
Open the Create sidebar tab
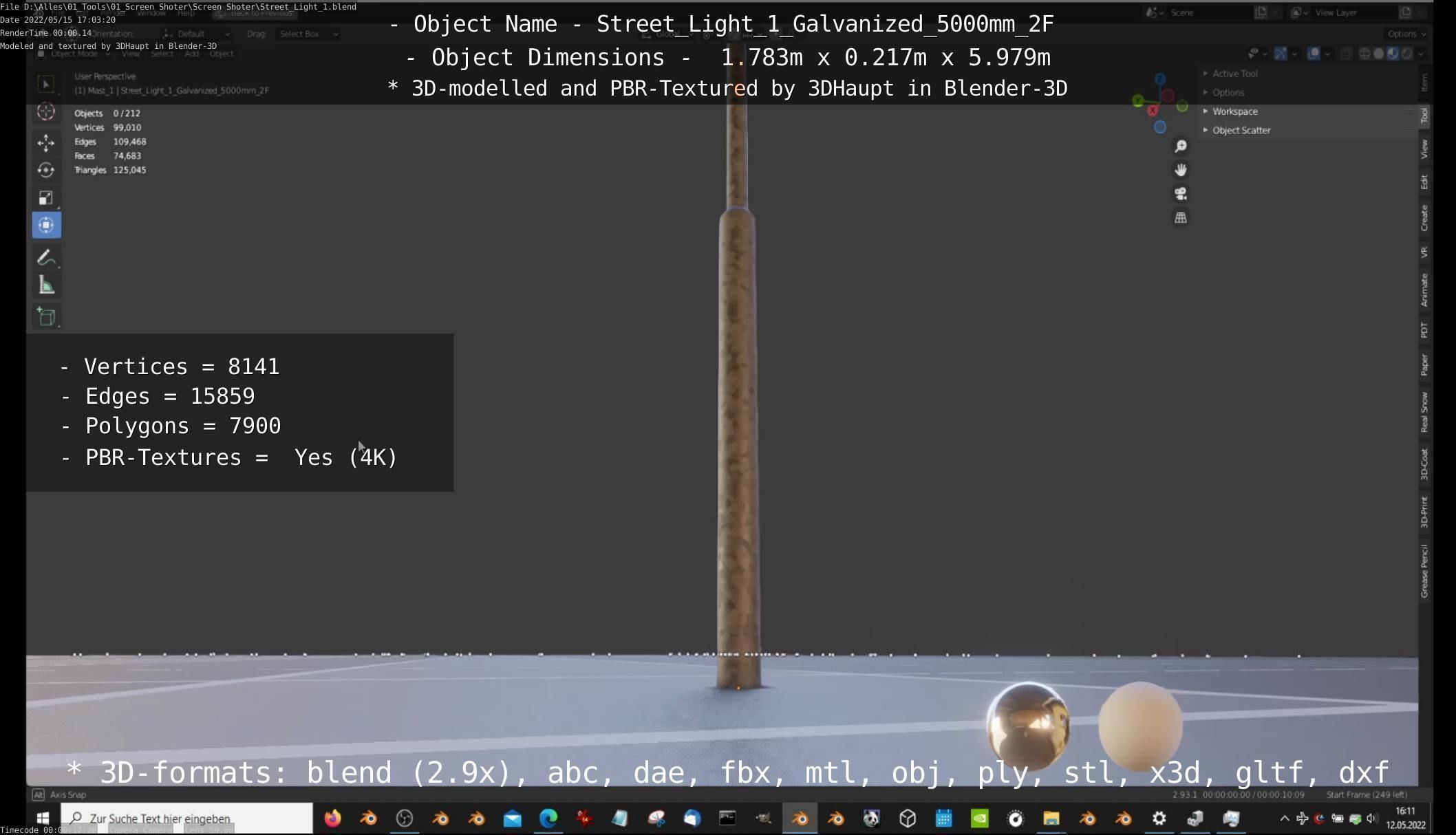[1424, 218]
